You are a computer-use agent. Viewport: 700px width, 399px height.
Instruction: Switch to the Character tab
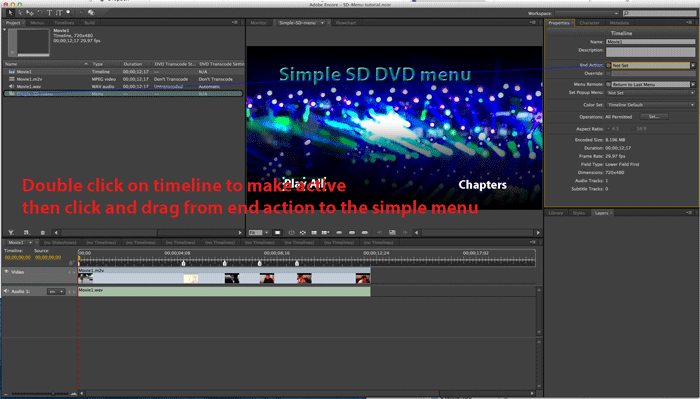(x=589, y=23)
